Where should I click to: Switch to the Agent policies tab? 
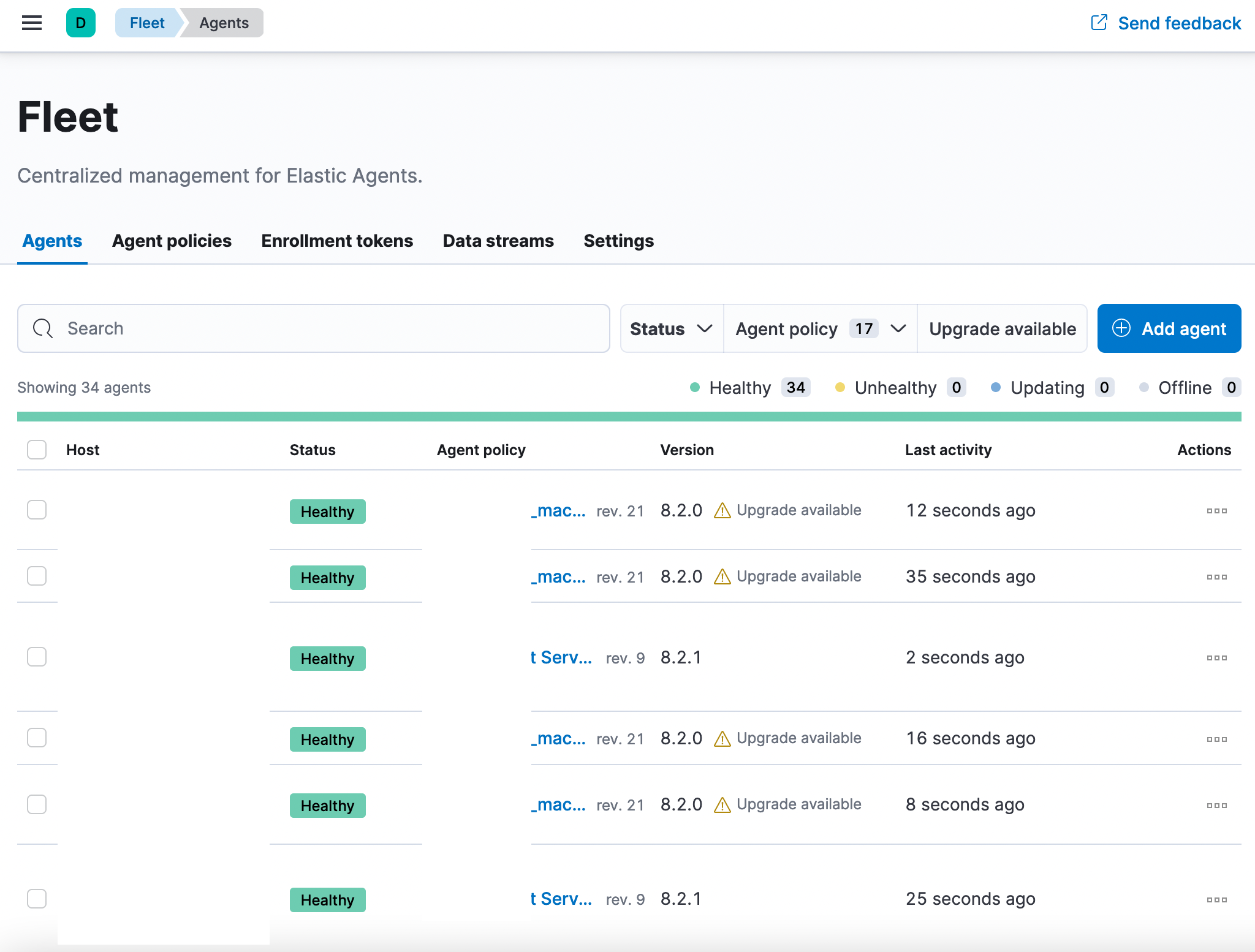(x=172, y=241)
